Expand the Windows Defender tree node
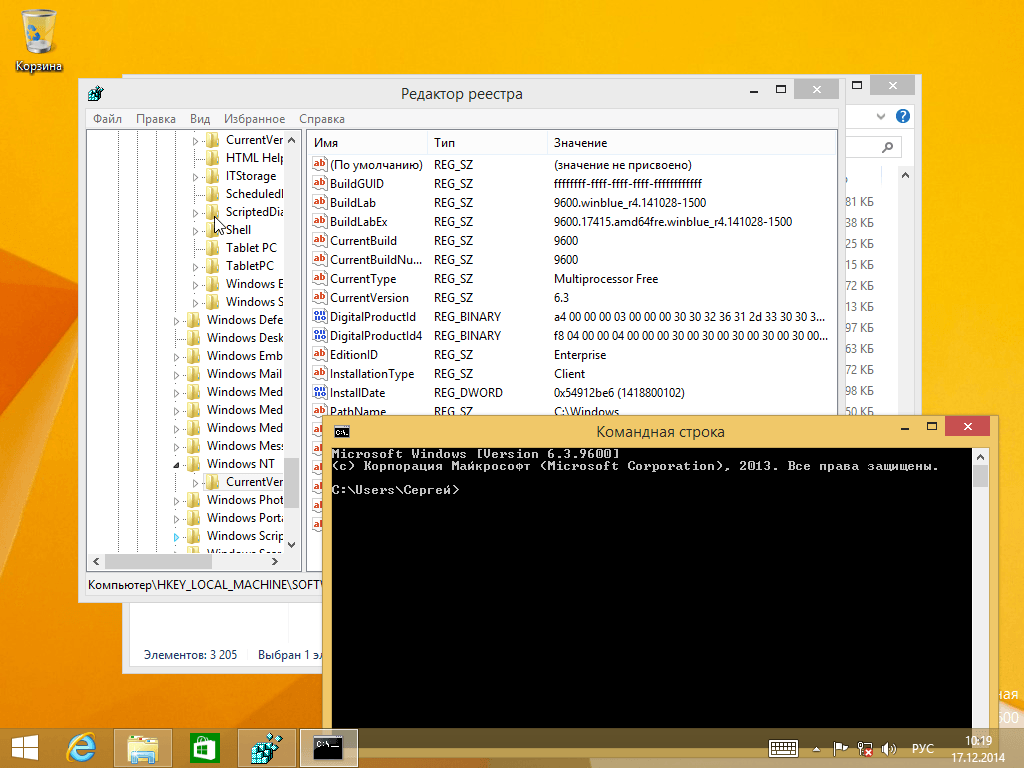This screenshot has width=1024, height=768. point(176,321)
